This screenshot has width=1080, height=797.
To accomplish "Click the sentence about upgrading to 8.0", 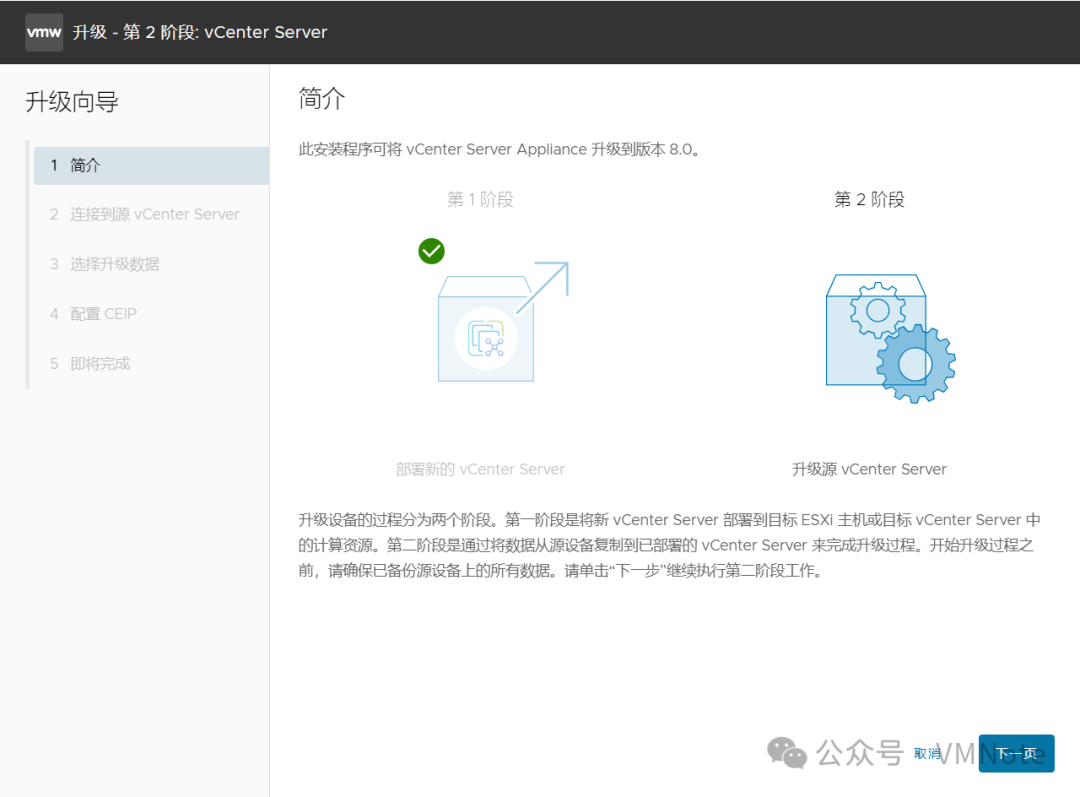I will coord(500,149).
